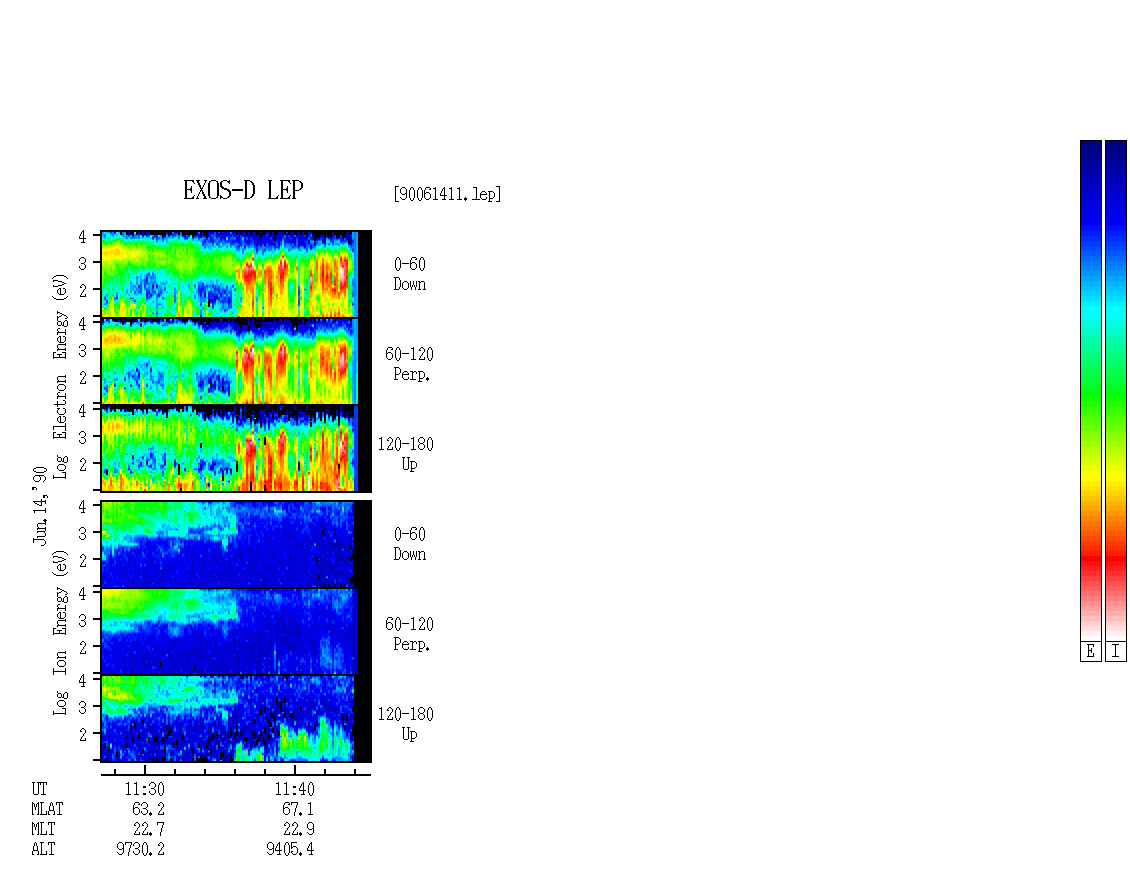Click the E label box under the colorbar

[1090, 652]
